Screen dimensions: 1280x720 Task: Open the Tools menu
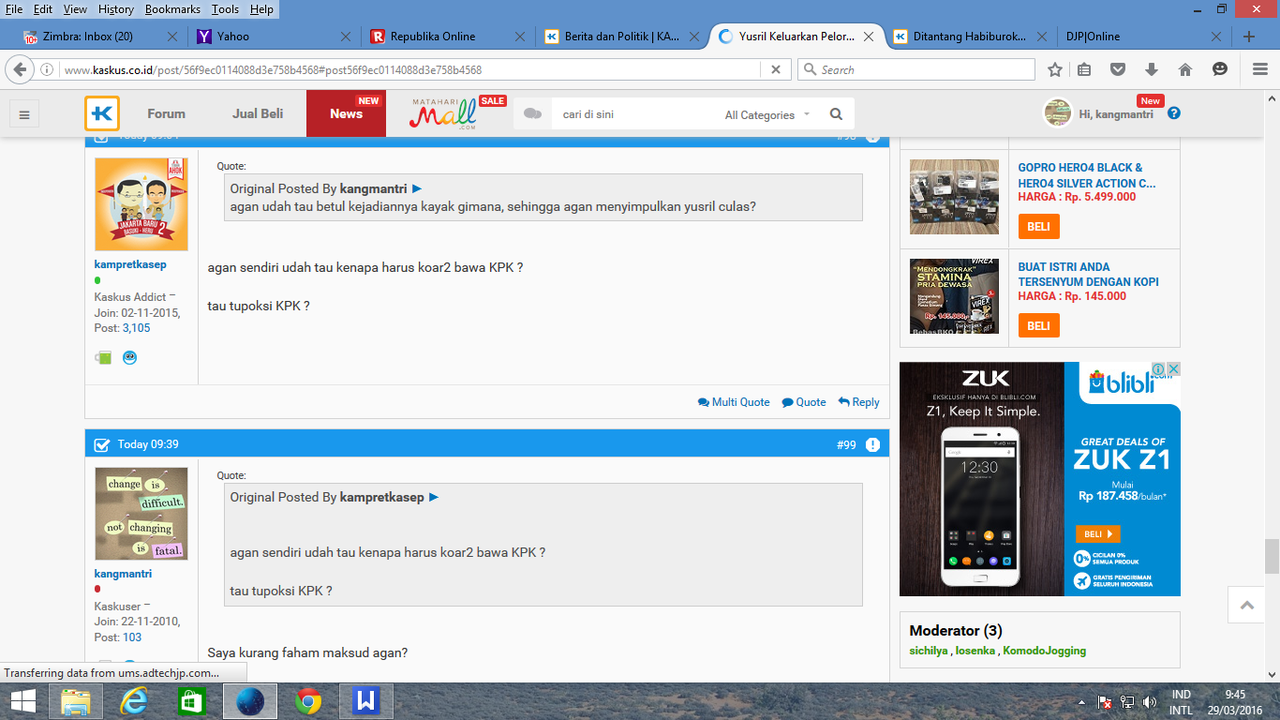(x=225, y=9)
